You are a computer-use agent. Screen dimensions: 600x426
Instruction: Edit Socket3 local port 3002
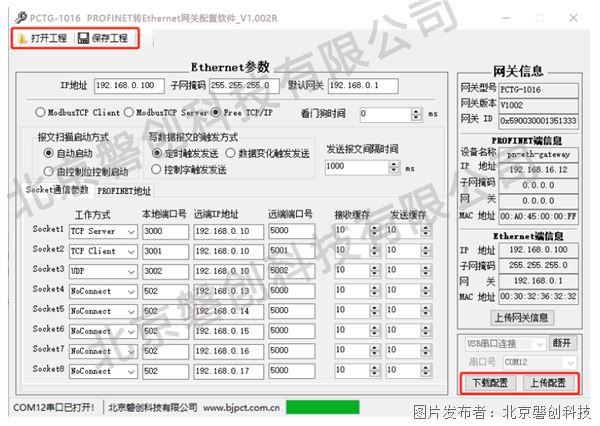coord(165,271)
